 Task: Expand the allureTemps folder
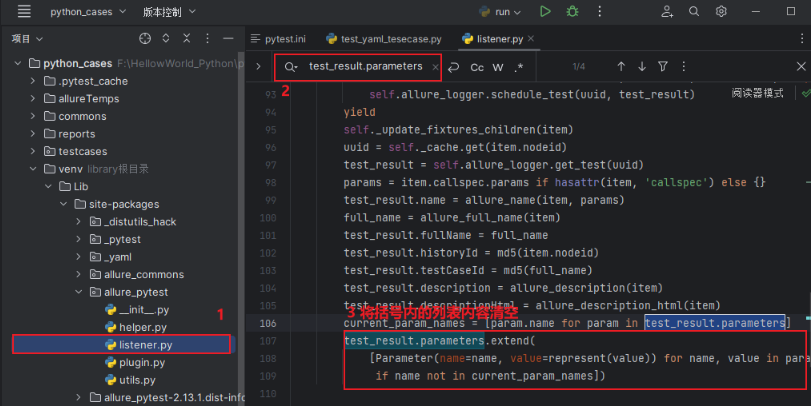tap(33, 98)
